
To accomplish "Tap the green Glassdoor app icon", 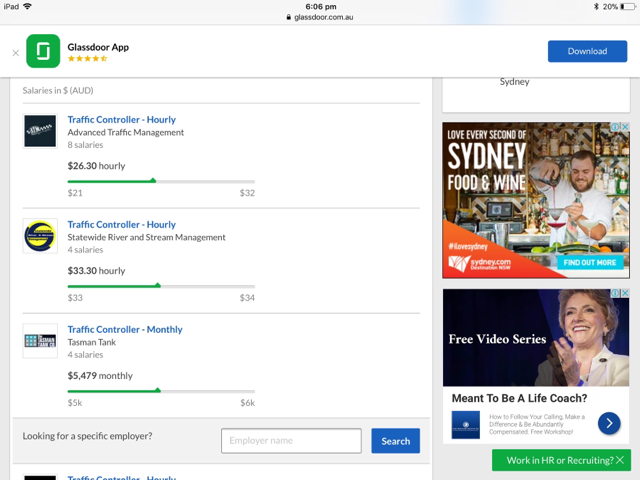I will [43, 51].
